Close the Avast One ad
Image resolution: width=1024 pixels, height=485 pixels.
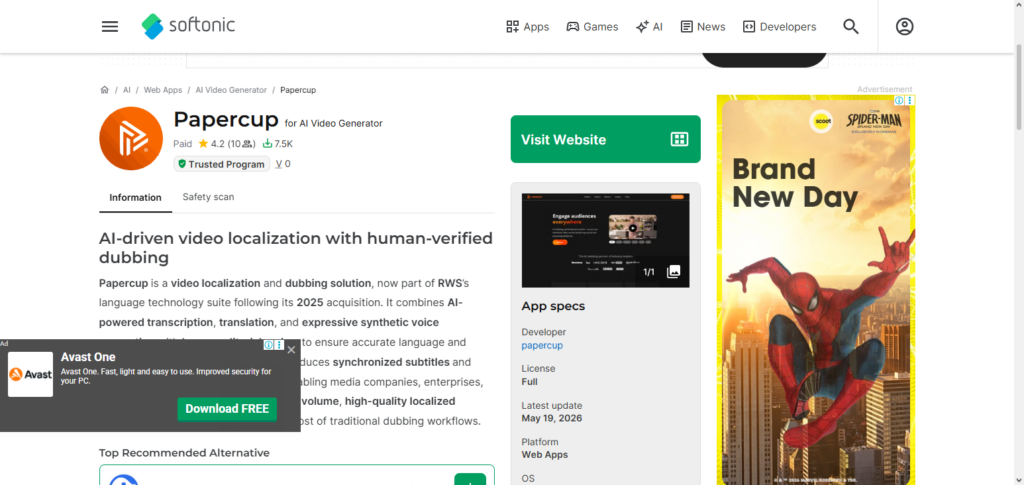[x=291, y=350]
